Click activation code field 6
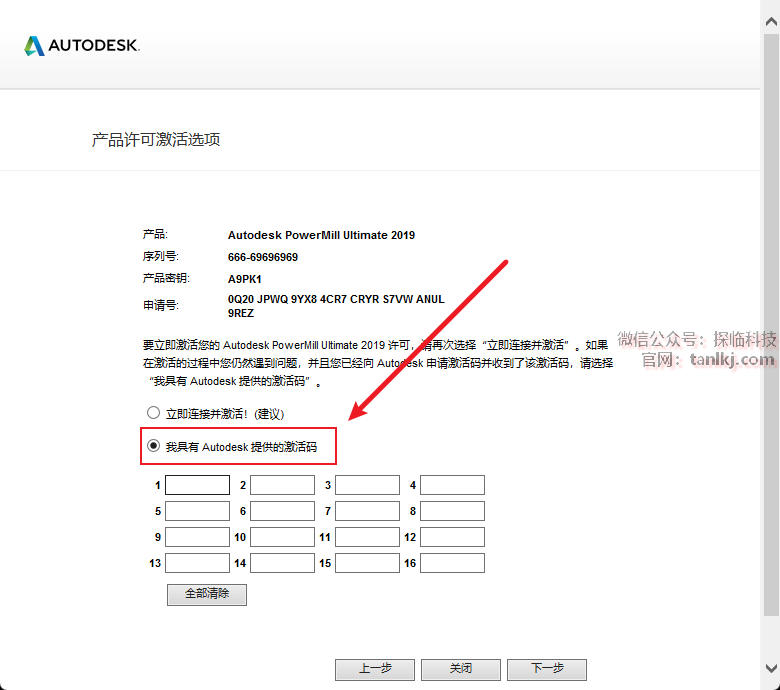 [283, 511]
